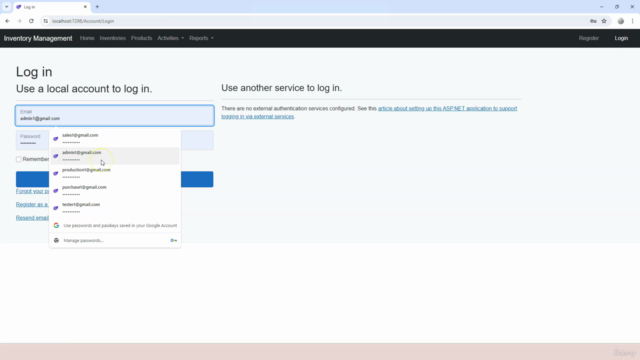
Task: Expand the Activities dropdown menu
Action: point(171,38)
